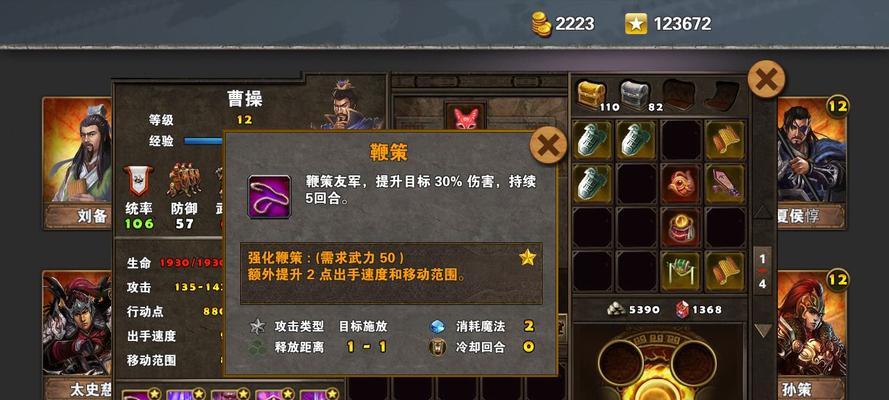Select the red mask equipment slot
The height and width of the screenshot is (400, 889).
point(465,117)
